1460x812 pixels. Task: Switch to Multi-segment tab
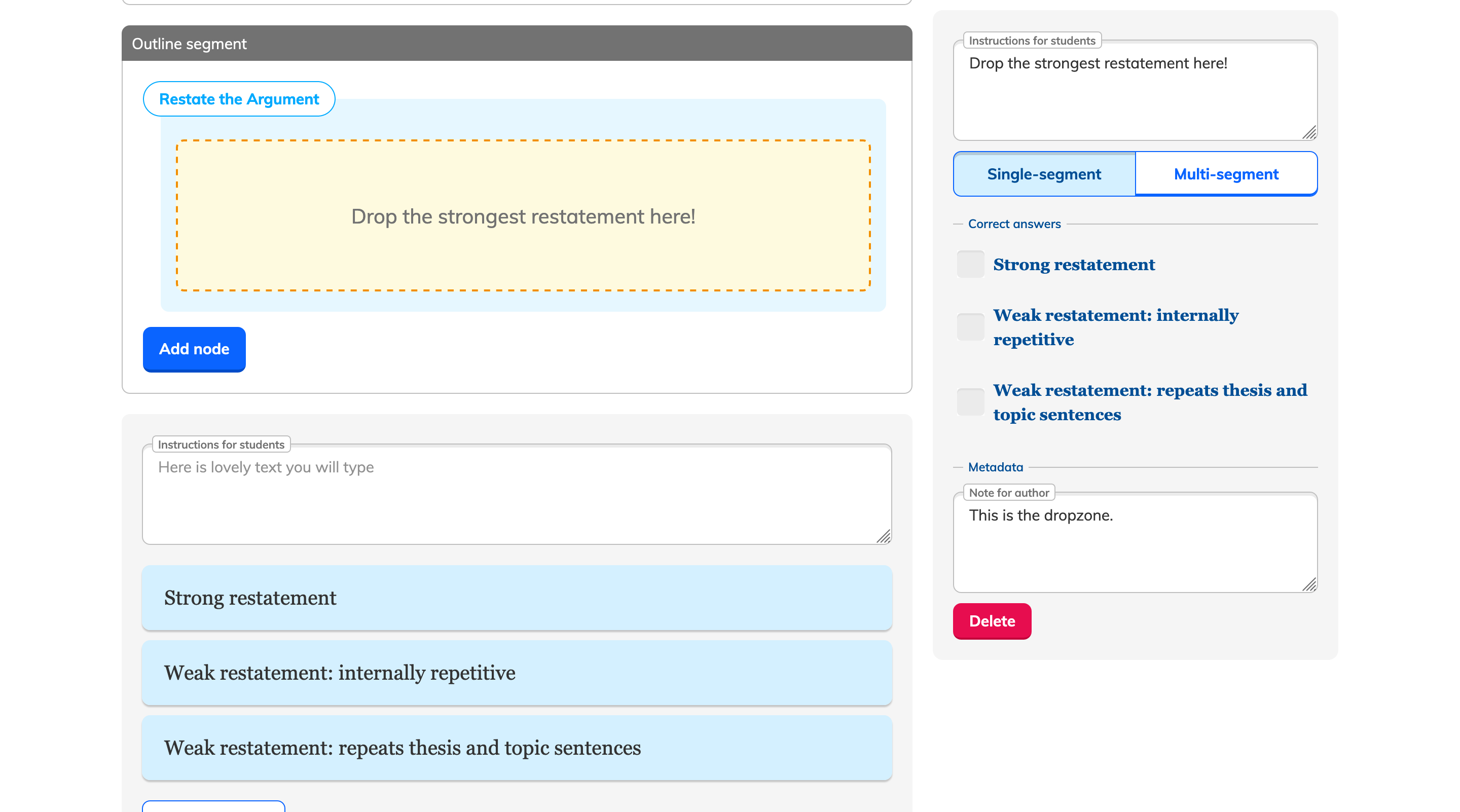pos(1226,174)
